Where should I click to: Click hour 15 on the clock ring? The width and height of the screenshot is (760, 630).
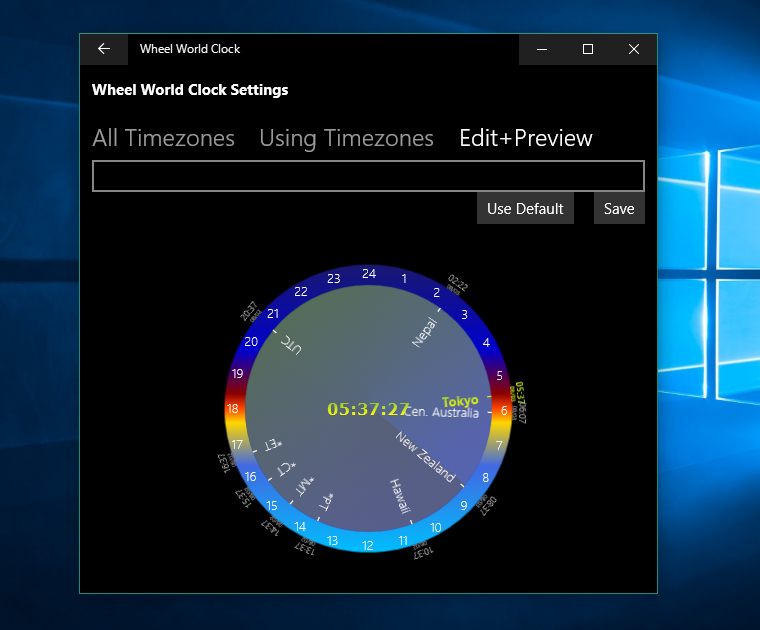(272, 505)
